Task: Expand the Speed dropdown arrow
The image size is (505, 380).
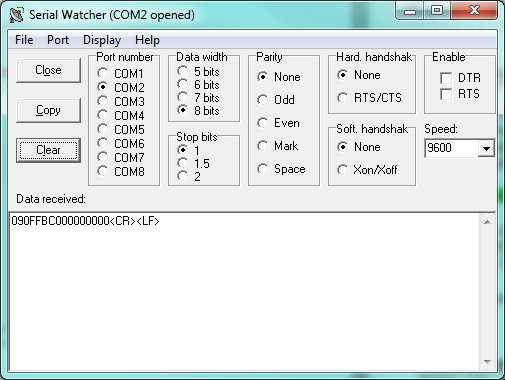Action: point(486,148)
